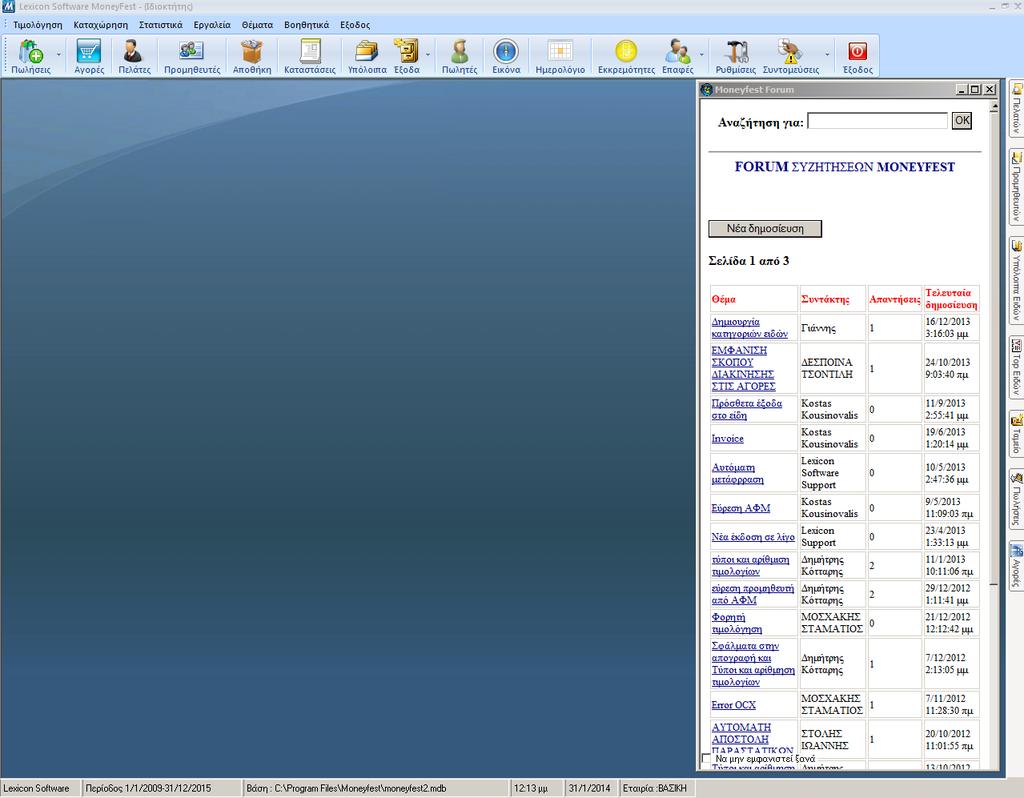Open the Θέματα menu
1024x798 pixels.
257,25
